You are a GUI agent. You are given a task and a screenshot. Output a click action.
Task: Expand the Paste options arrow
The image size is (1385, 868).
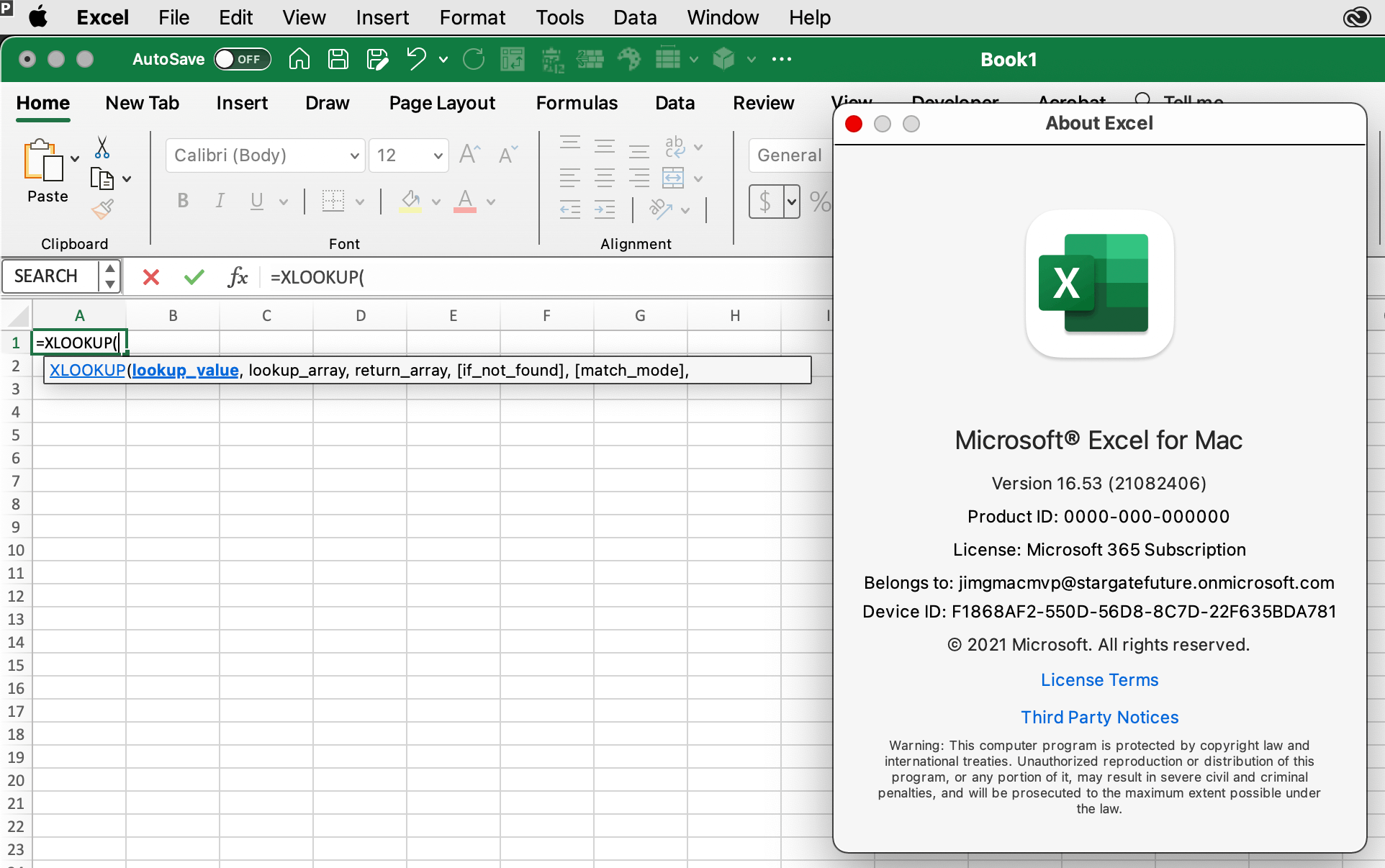75,159
